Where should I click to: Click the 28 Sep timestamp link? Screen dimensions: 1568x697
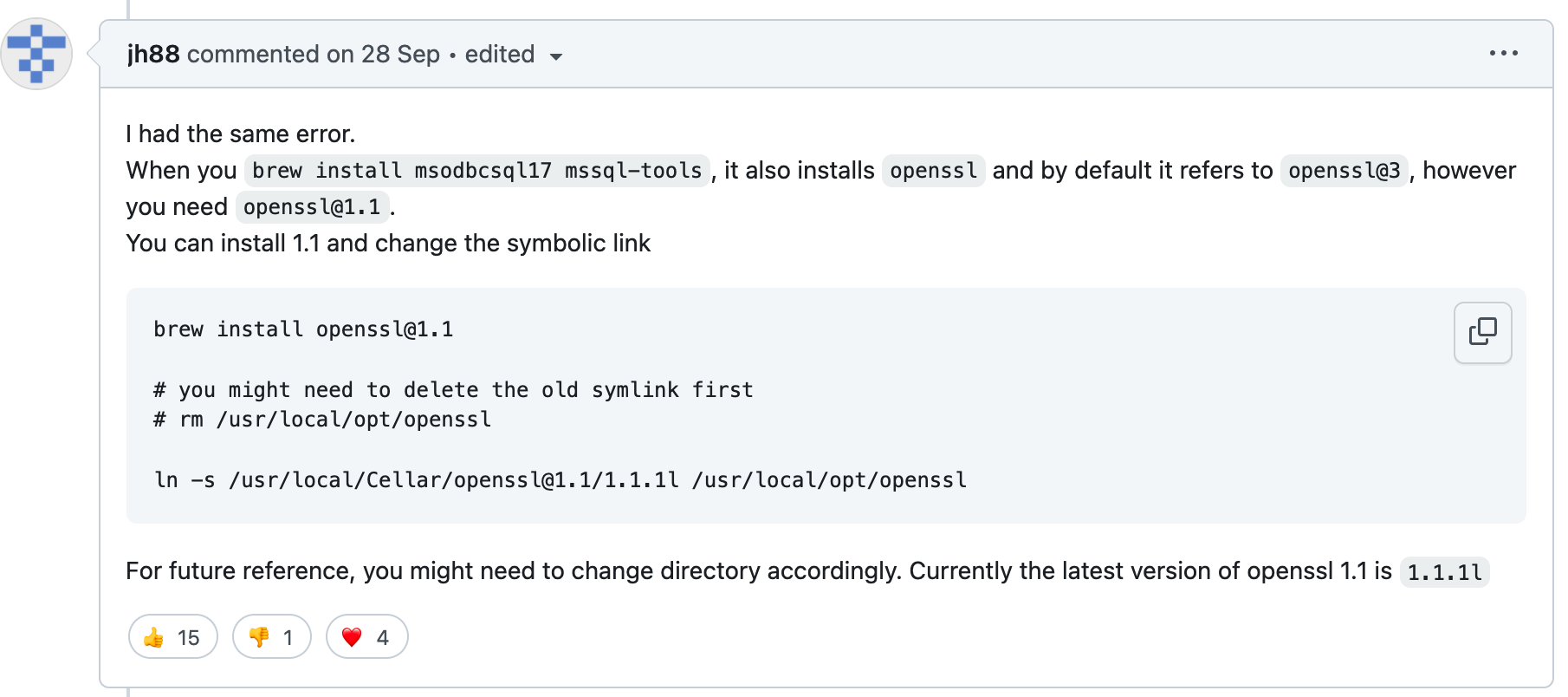point(399,54)
